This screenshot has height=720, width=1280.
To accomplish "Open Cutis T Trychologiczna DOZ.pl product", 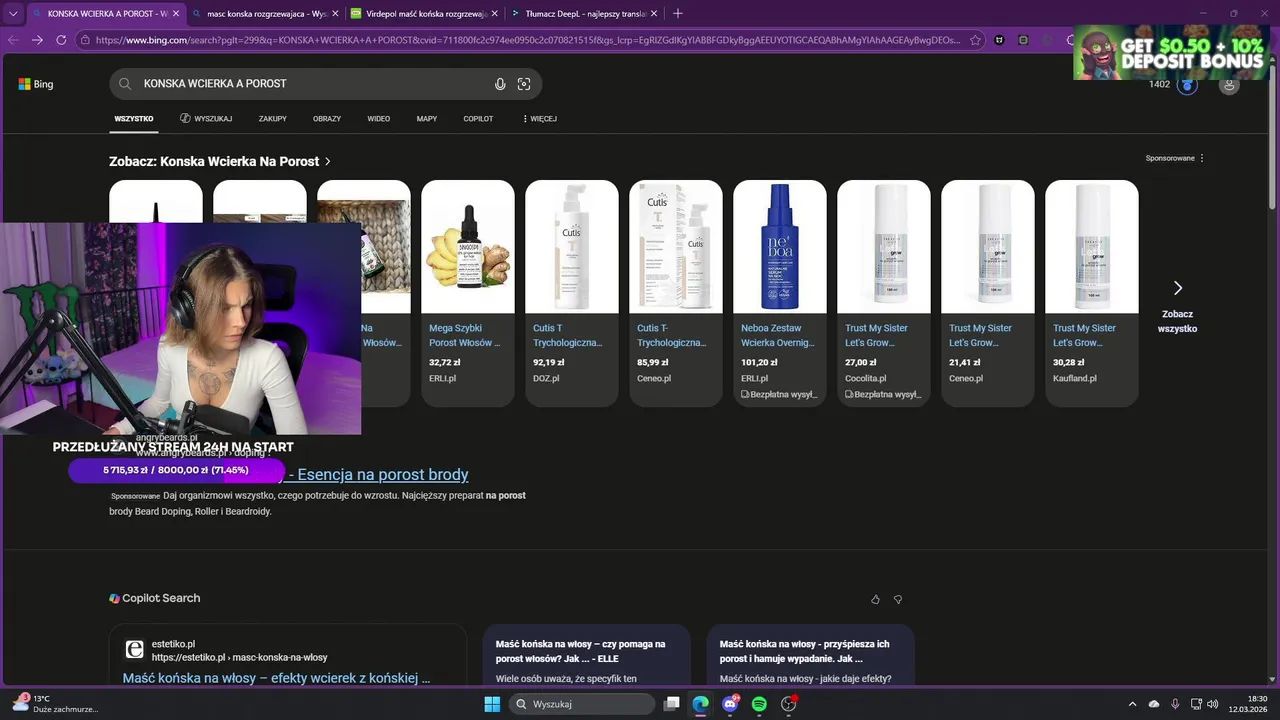I will click(x=572, y=293).
